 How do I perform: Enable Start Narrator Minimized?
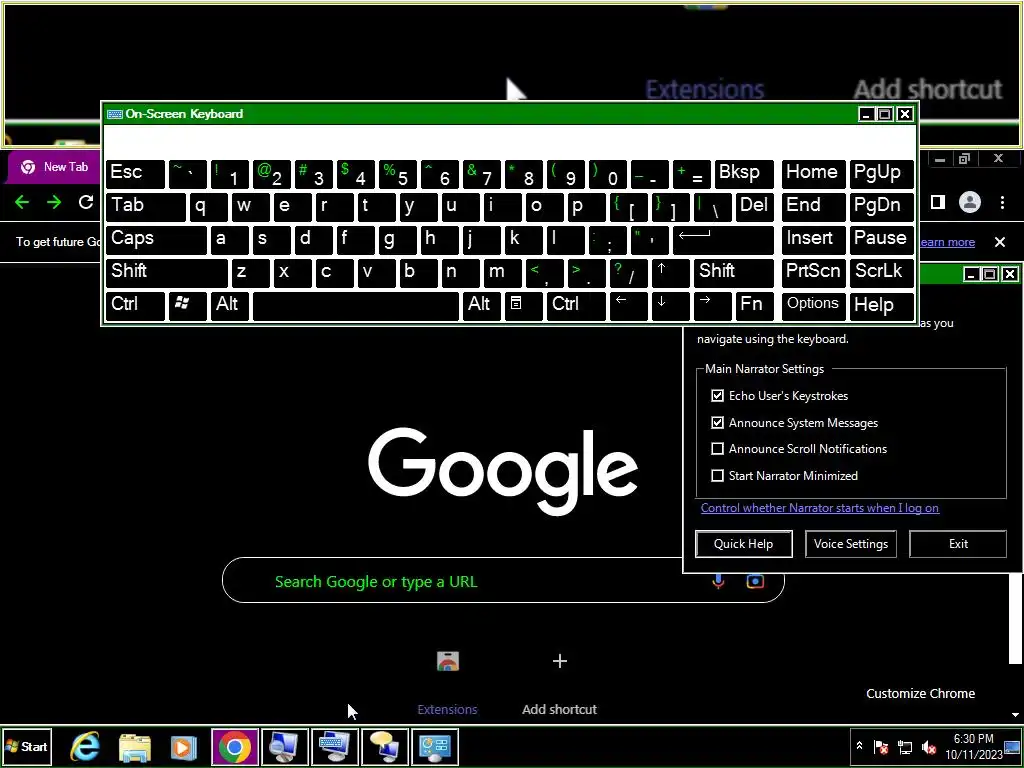pos(718,475)
